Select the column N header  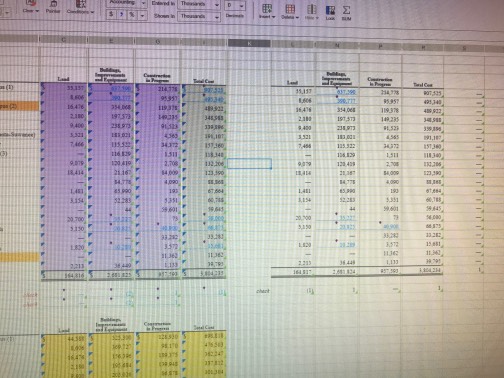337,45
